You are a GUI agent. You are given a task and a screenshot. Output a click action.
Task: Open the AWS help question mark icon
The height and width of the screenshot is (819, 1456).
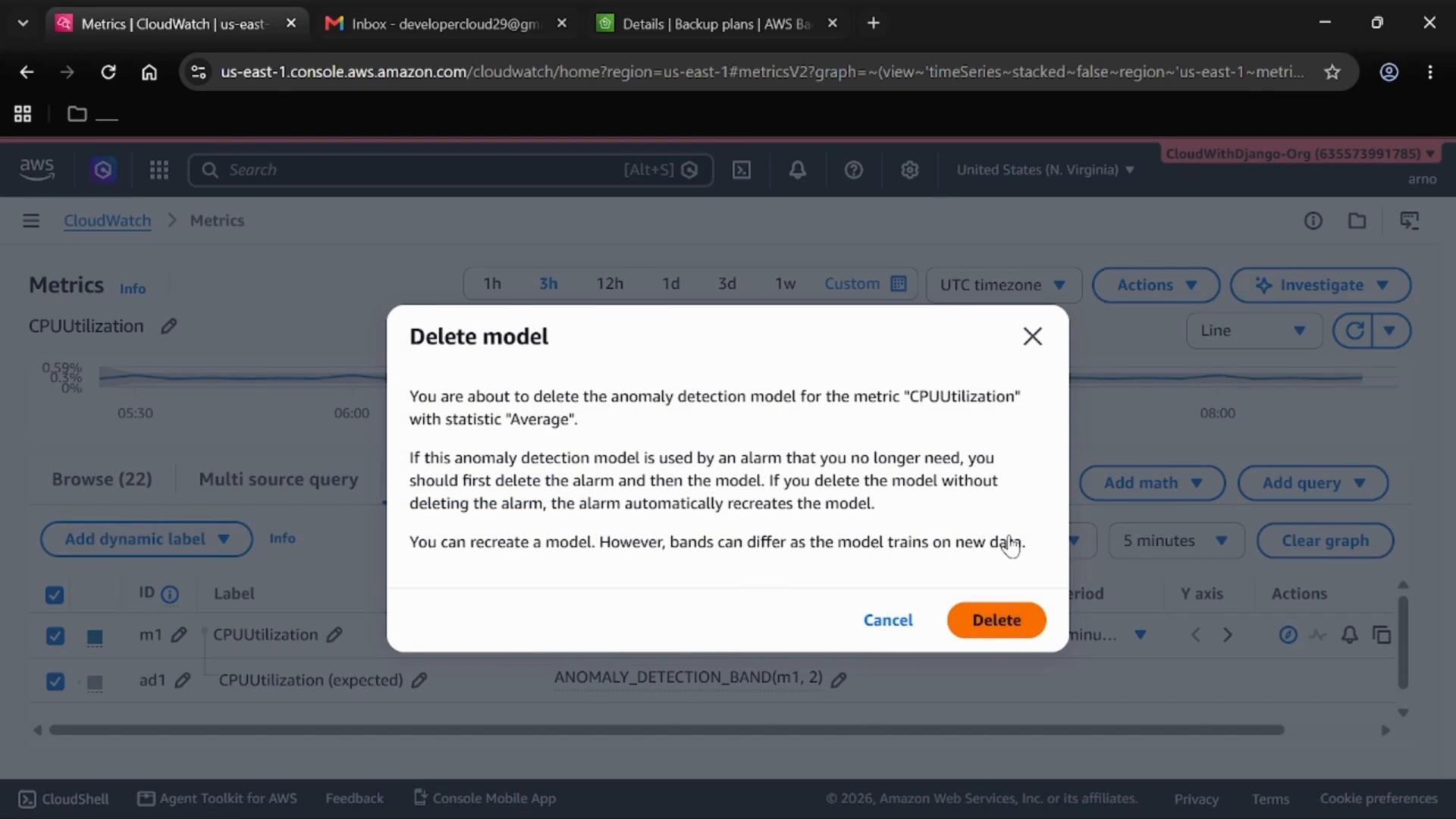tap(853, 170)
